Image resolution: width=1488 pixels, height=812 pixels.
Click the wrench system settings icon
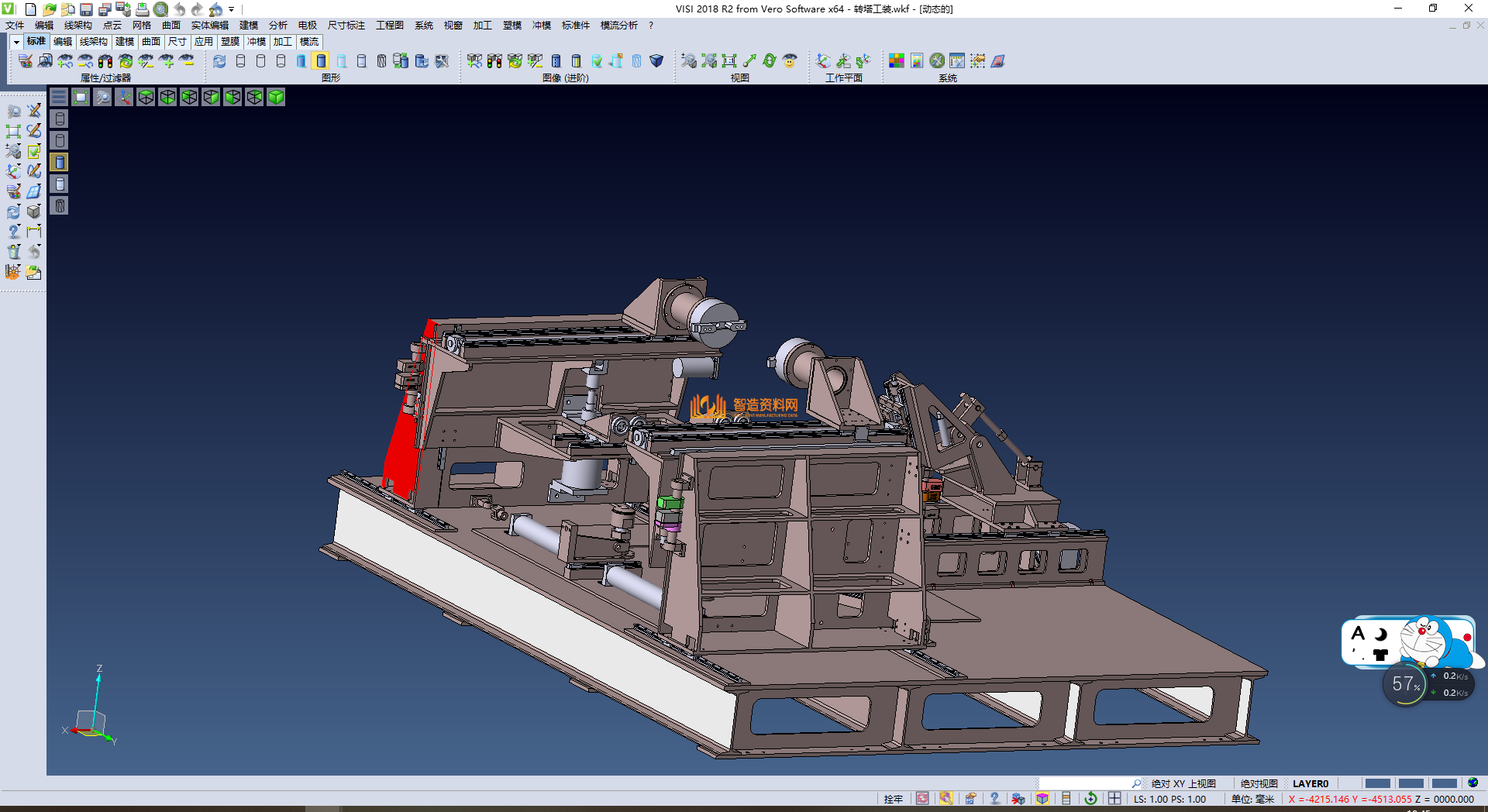[x=937, y=61]
